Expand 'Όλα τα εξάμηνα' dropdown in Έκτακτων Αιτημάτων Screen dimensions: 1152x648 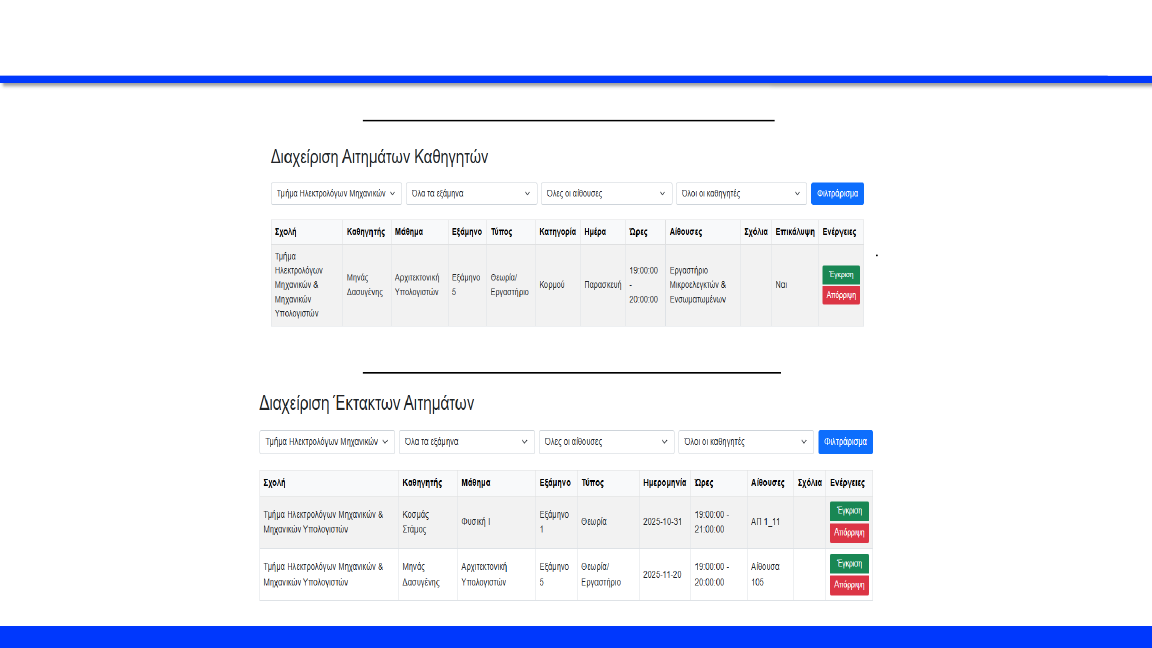point(466,442)
